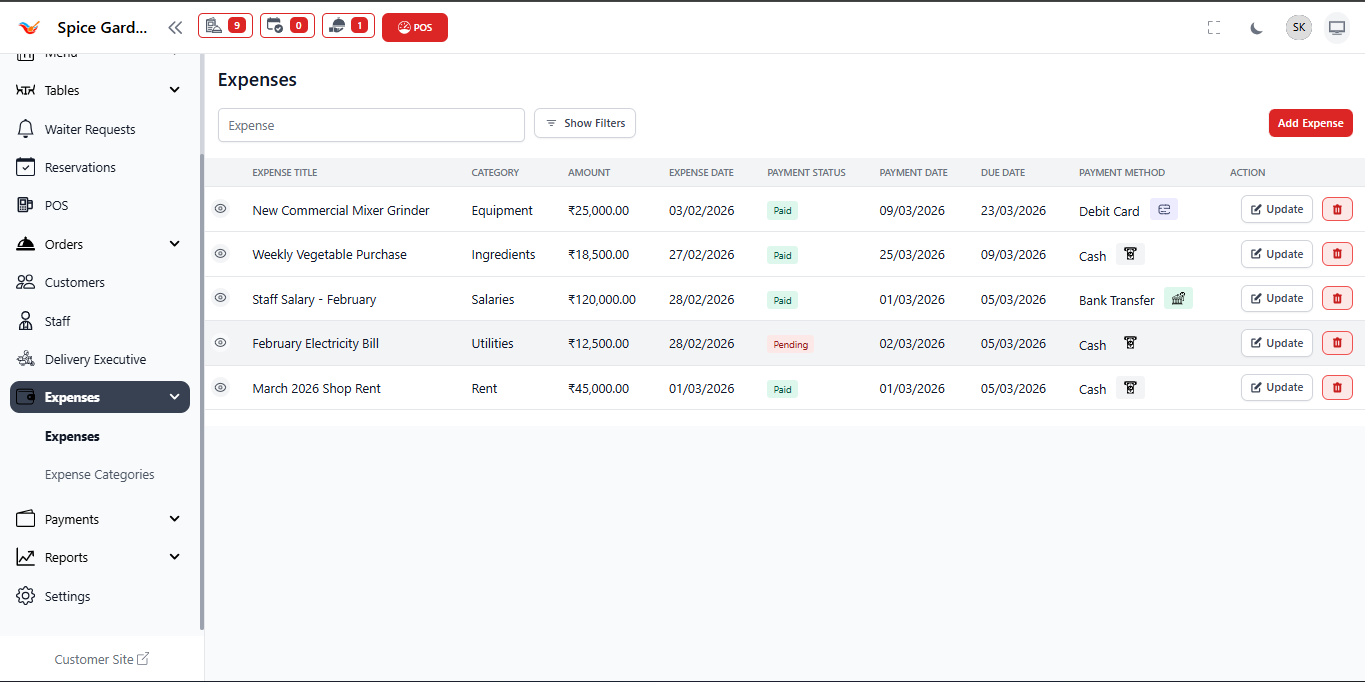The image size is (1365, 682).
Task: Open the reservations notification icon showing 0
Action: point(287,26)
